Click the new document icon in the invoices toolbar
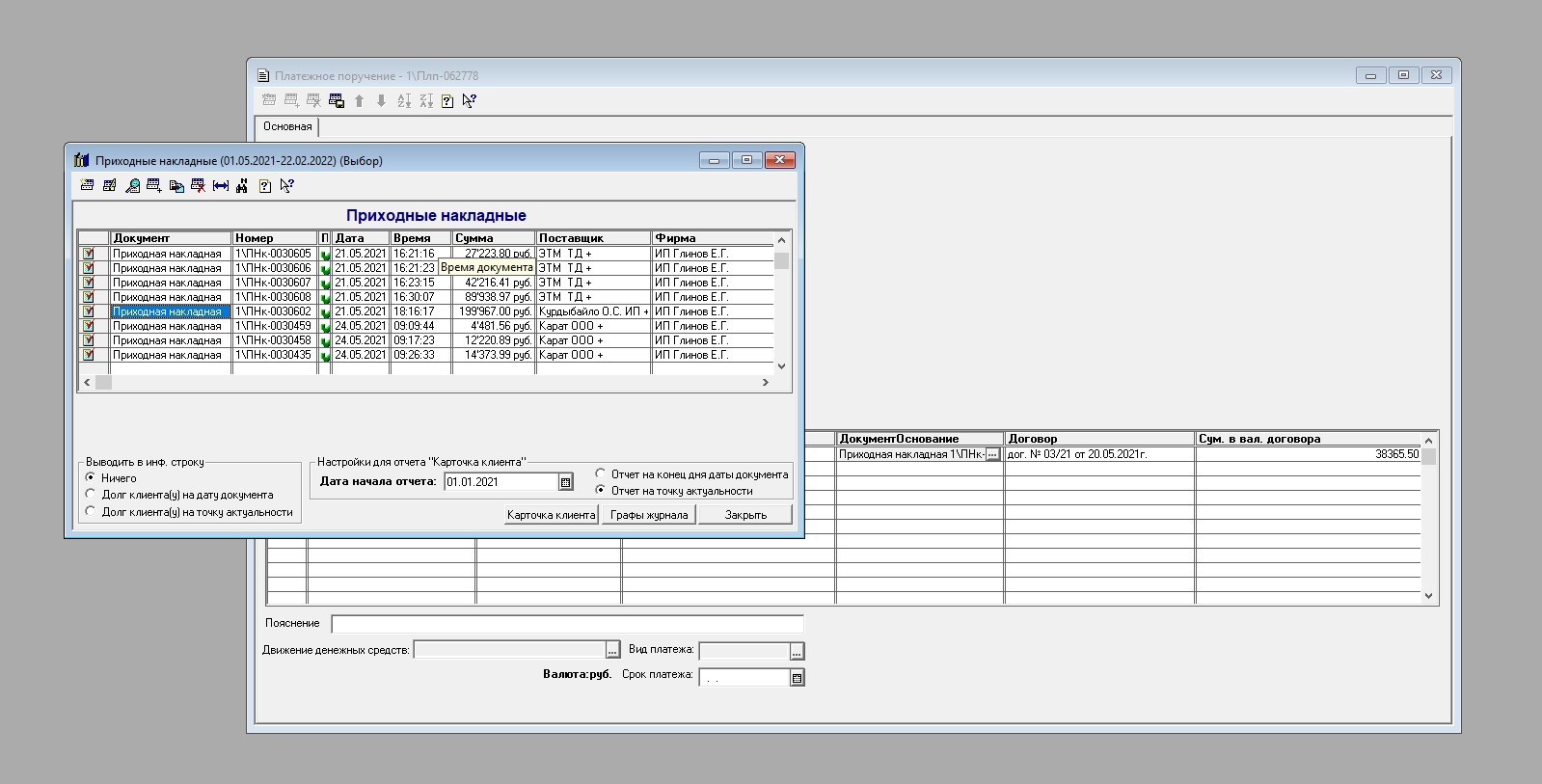Viewport: 1542px width, 784px height. 87,186
